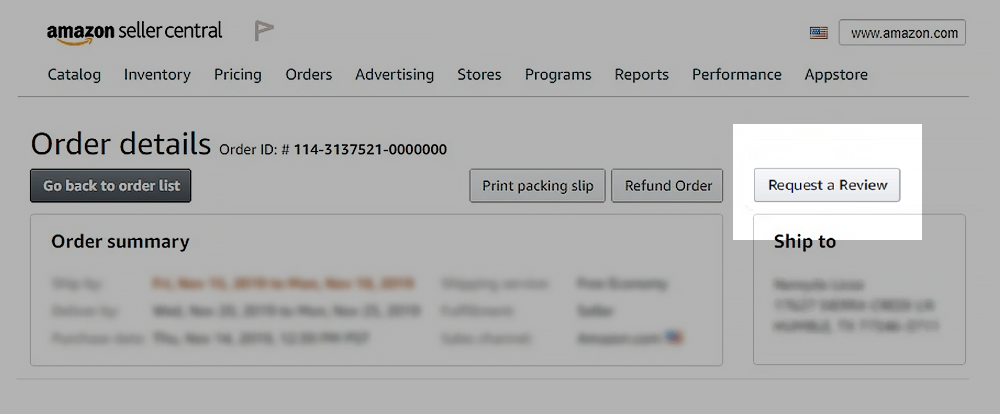Image resolution: width=1000 pixels, height=414 pixels.
Task: Click the small flag beside sales channel
Action: [x=675, y=337]
